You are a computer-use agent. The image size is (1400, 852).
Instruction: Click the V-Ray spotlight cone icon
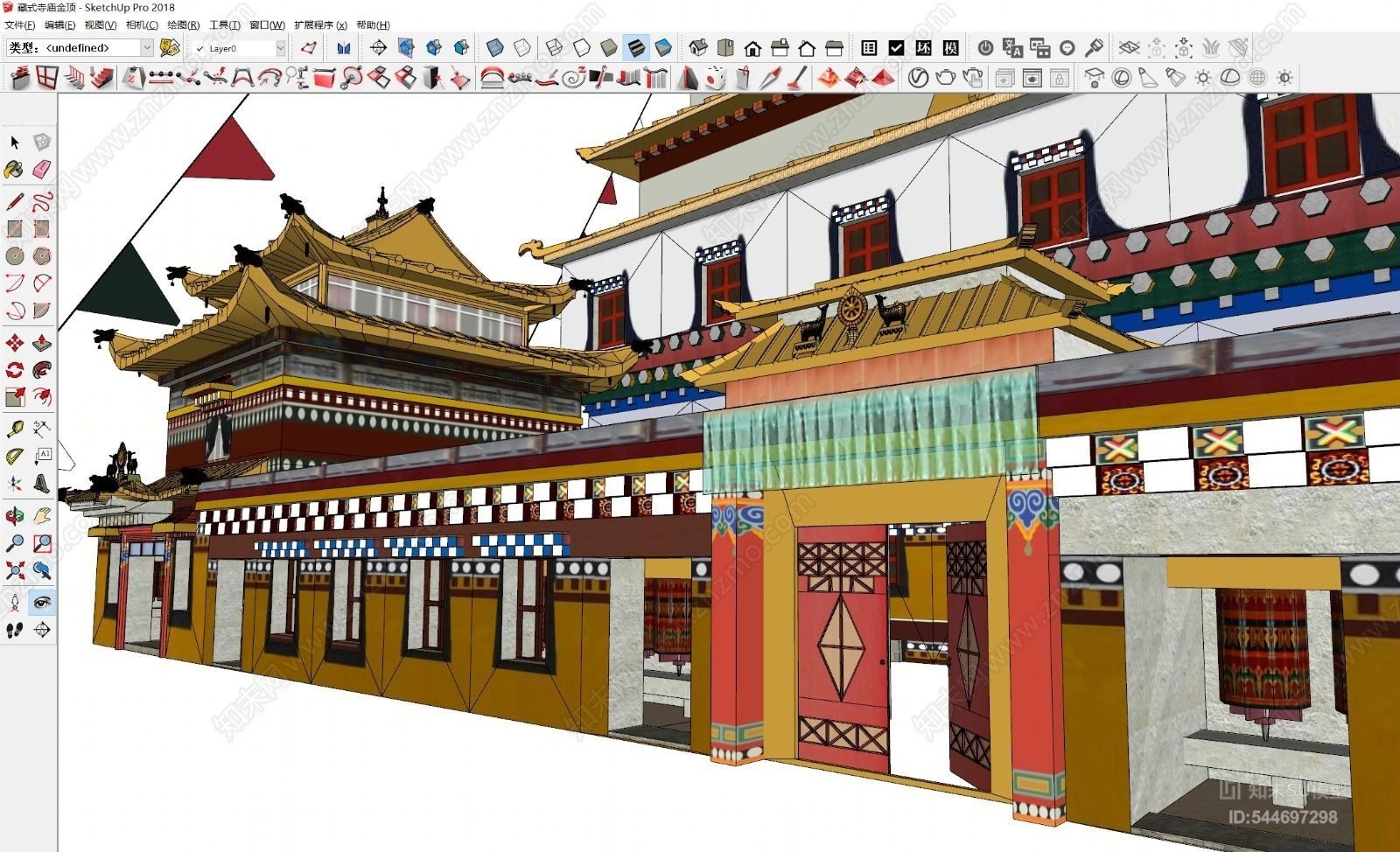point(1148,78)
